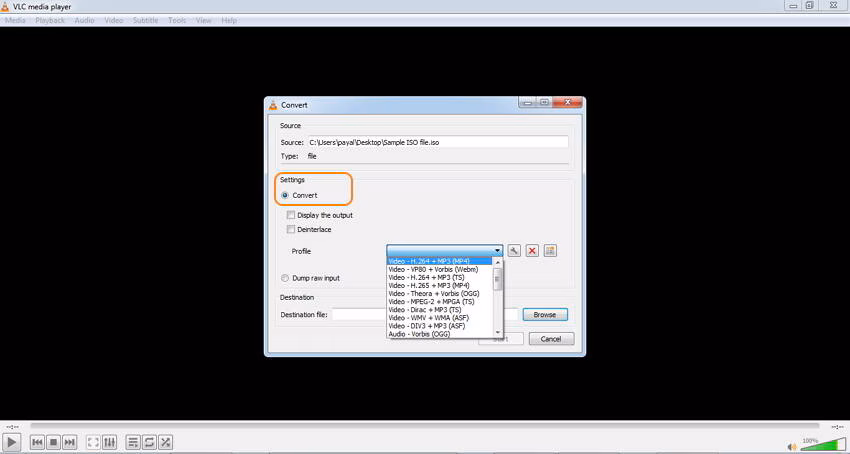850x454 pixels.
Task: Open the Tools menu
Action: click(x=177, y=21)
